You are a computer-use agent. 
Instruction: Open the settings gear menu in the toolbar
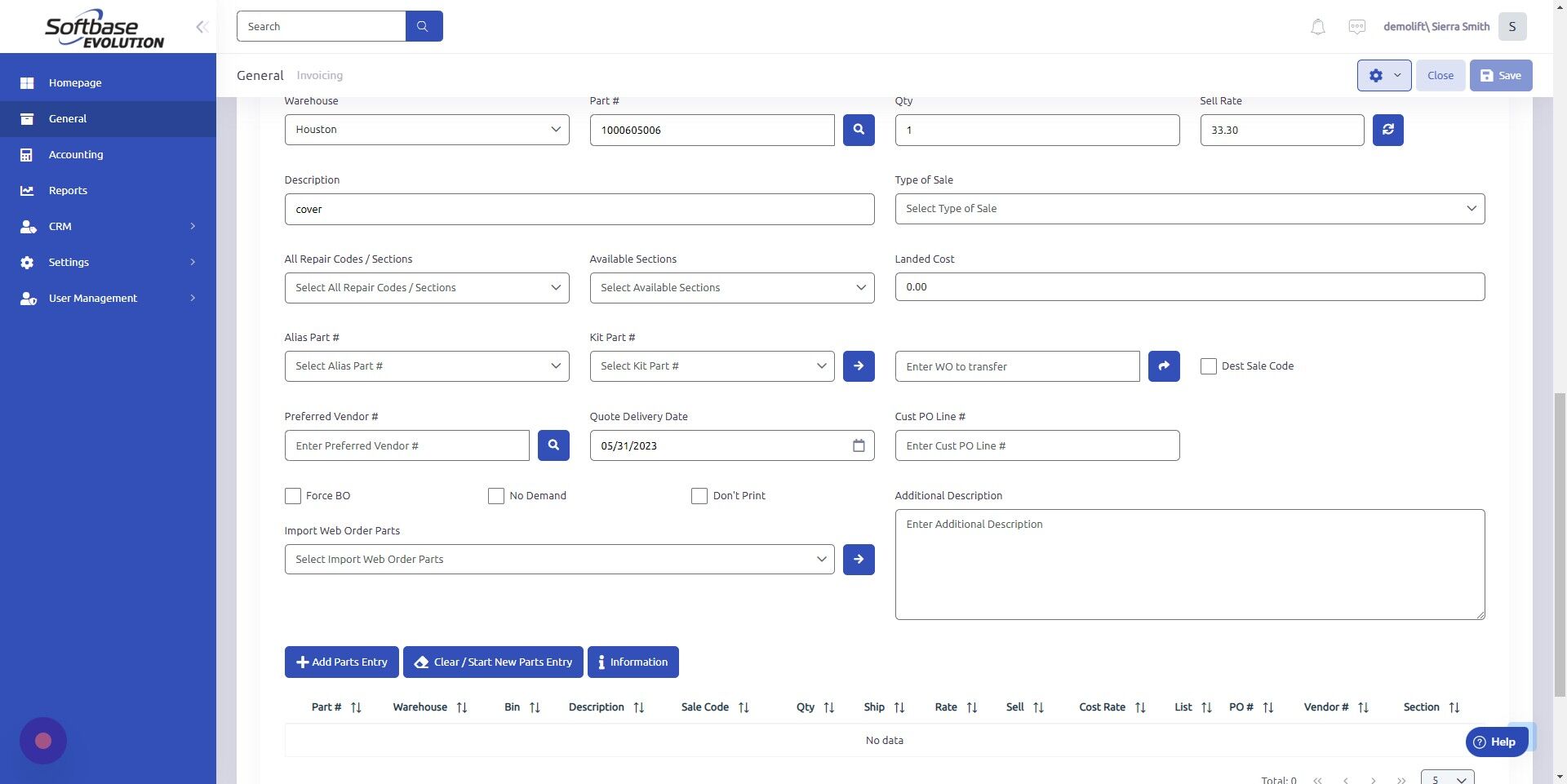point(1383,75)
